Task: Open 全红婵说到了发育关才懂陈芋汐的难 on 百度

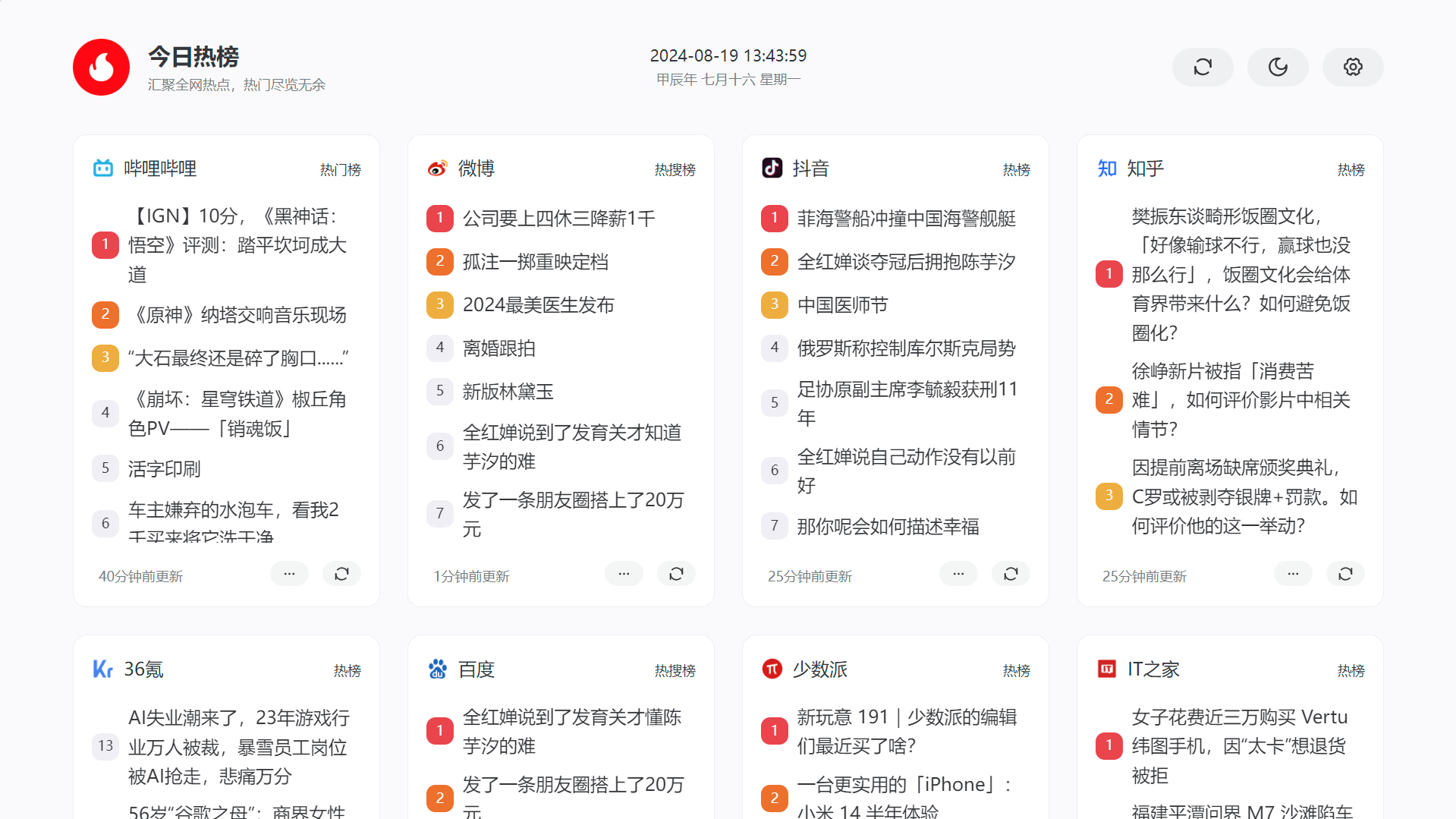Action: pos(573,731)
